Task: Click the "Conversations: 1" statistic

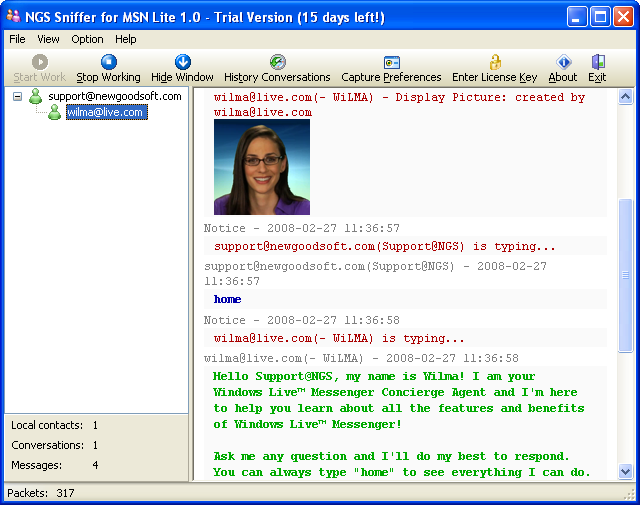Action: pos(55,445)
